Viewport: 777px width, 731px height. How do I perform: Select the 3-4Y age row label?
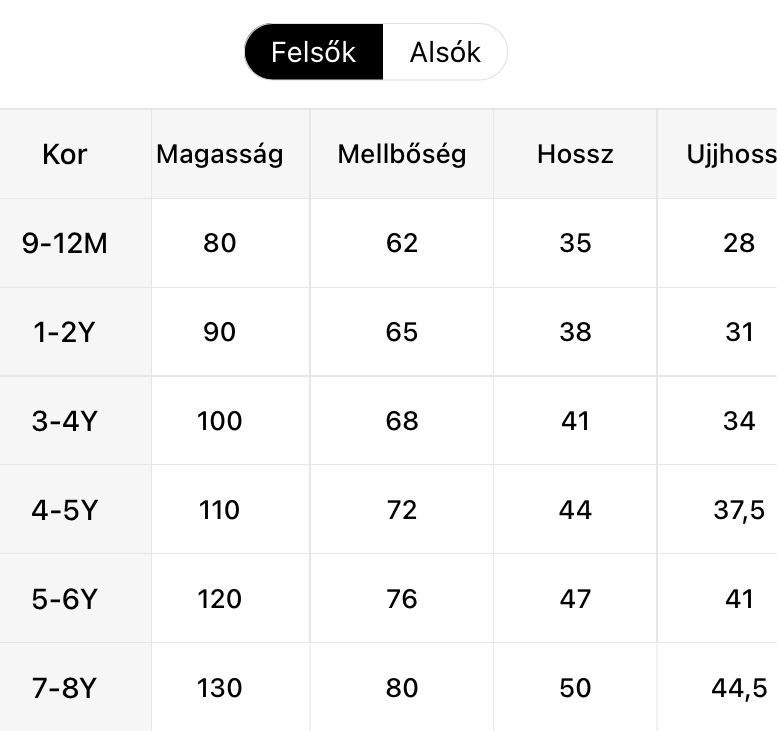[65, 421]
